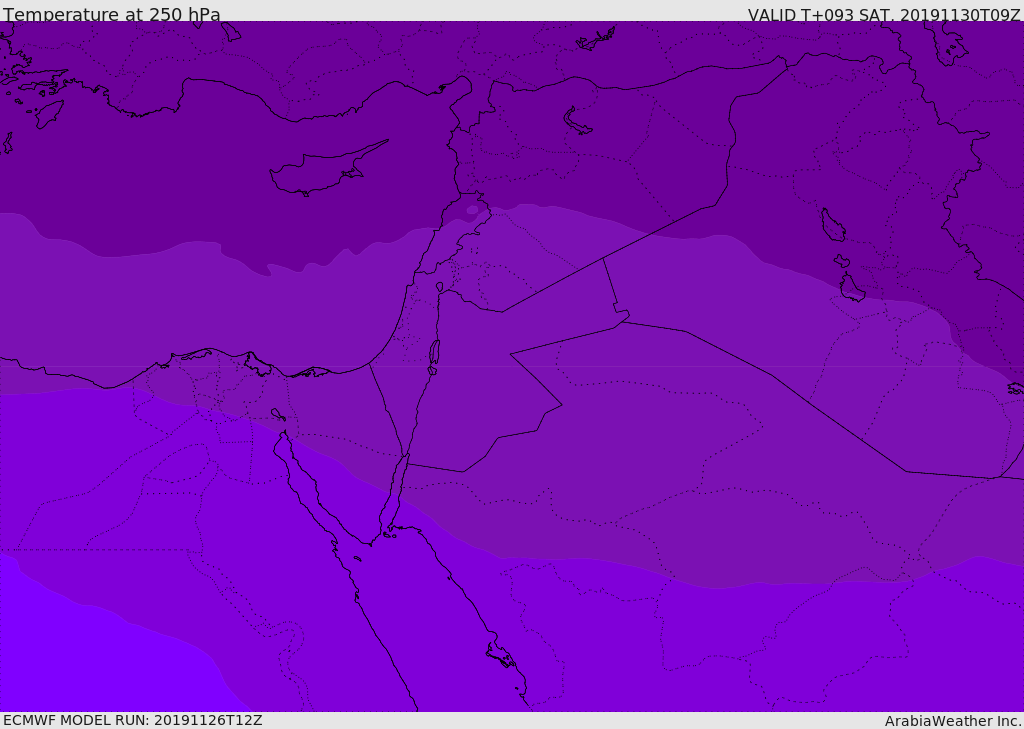Click the 'ECMWF MODEL RUN: 20191126T12Z' label

[x=133, y=720]
